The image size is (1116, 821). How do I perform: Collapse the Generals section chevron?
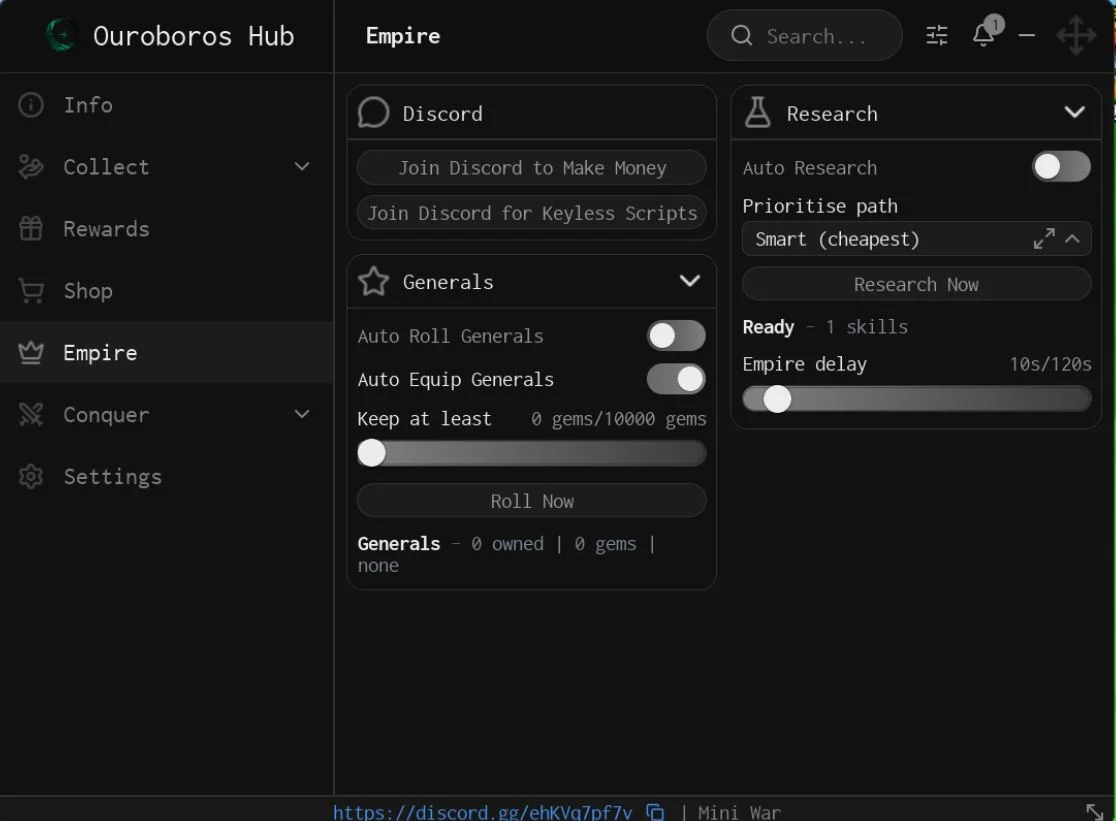(x=690, y=281)
